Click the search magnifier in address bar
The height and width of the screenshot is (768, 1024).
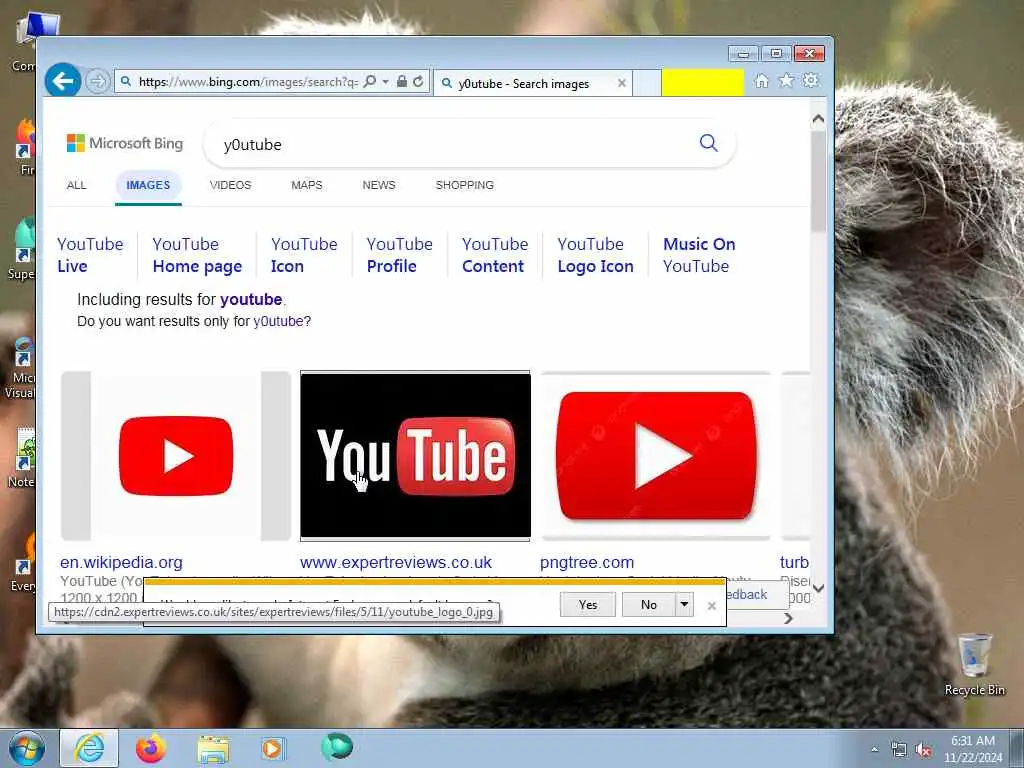point(370,82)
